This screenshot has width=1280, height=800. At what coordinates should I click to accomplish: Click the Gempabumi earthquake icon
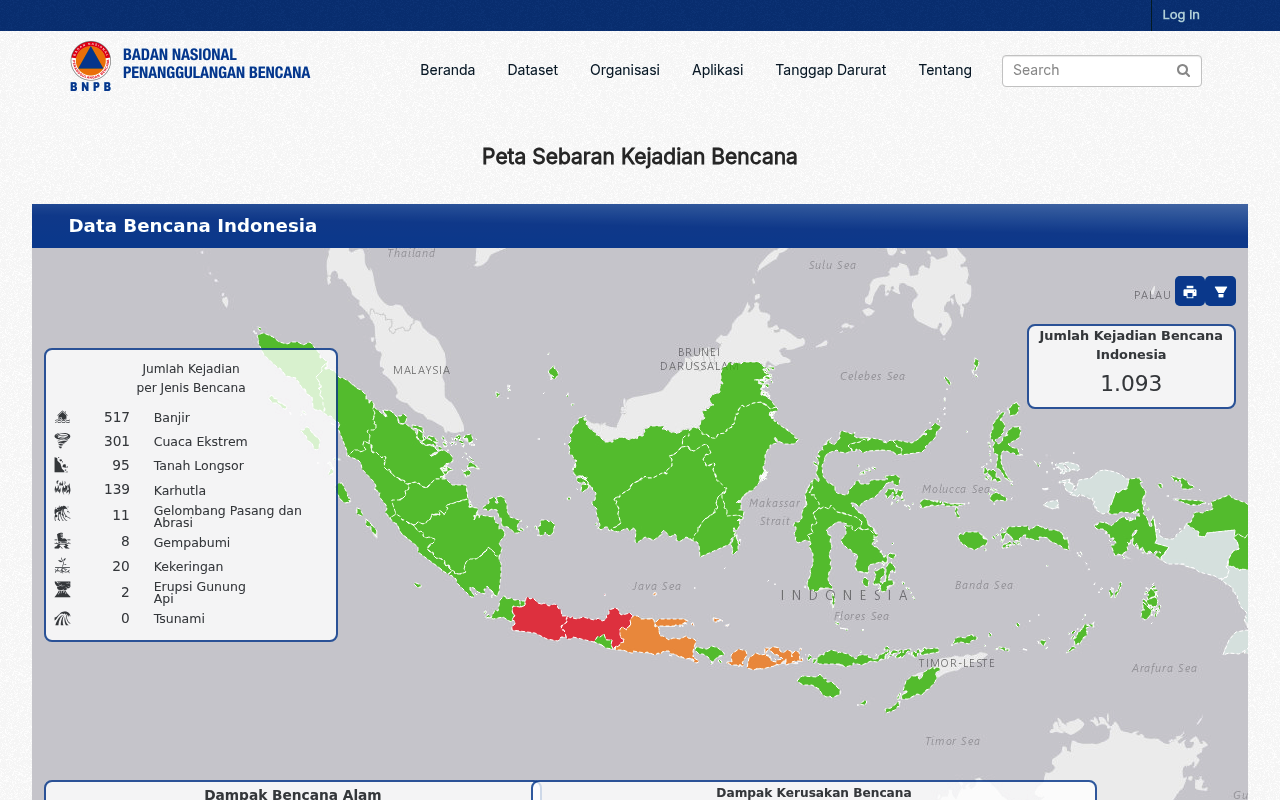[x=62, y=541]
